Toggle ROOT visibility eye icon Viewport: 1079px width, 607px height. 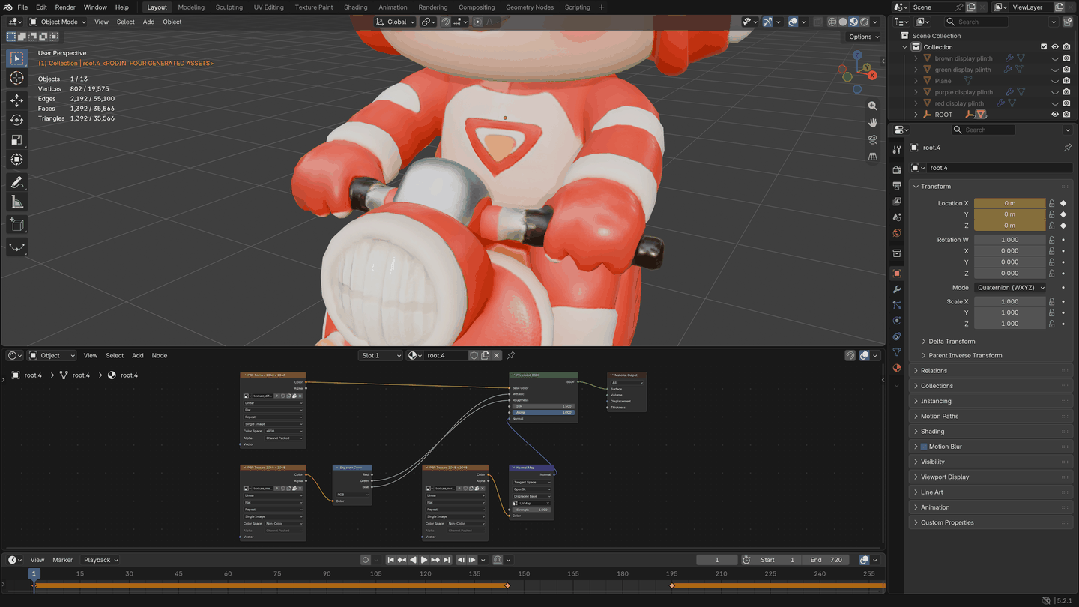point(1055,114)
